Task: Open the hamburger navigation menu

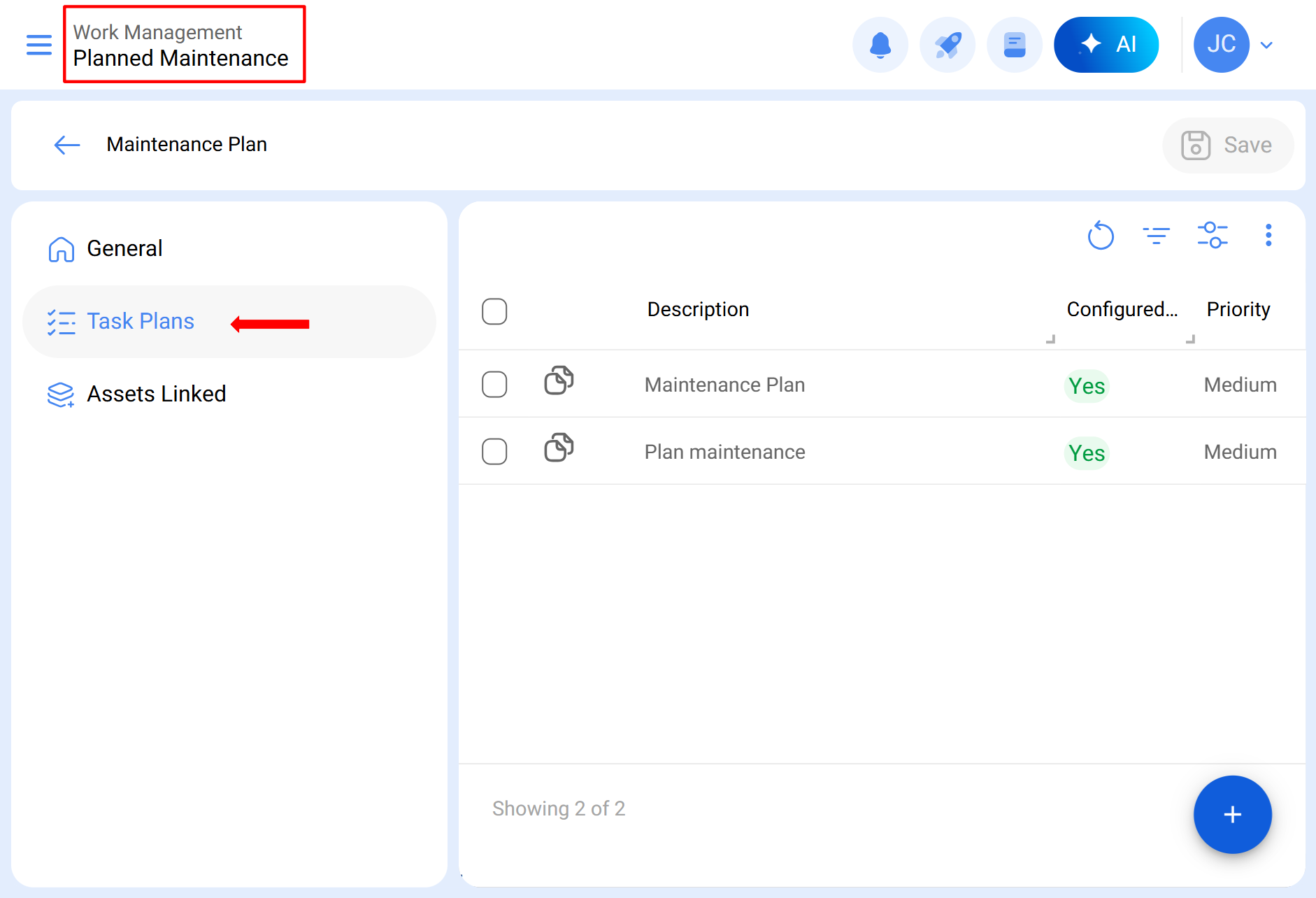Action: [x=39, y=45]
